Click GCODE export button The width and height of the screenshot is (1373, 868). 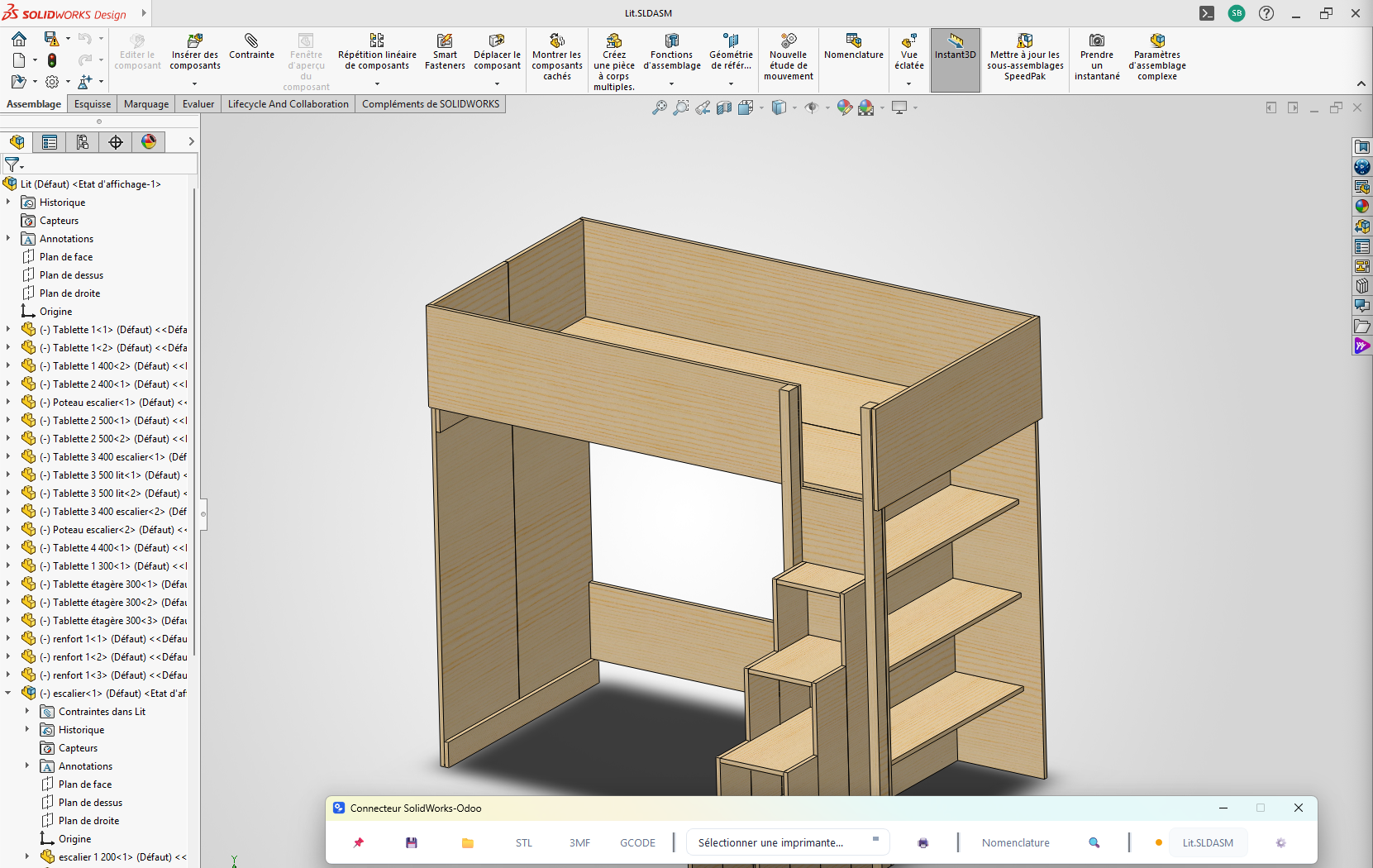(x=637, y=842)
